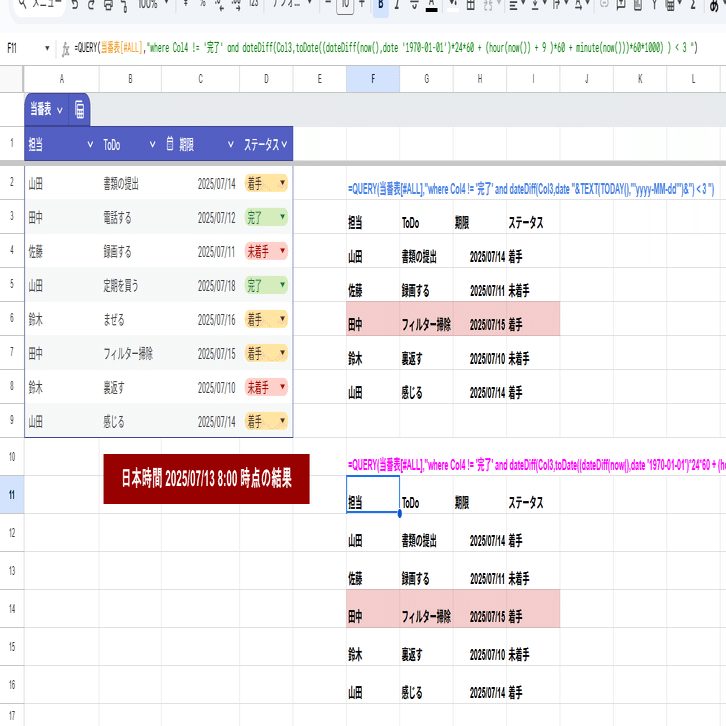Redo the last action
This screenshot has height=726, width=726.
pyautogui.click(x=91, y=6)
